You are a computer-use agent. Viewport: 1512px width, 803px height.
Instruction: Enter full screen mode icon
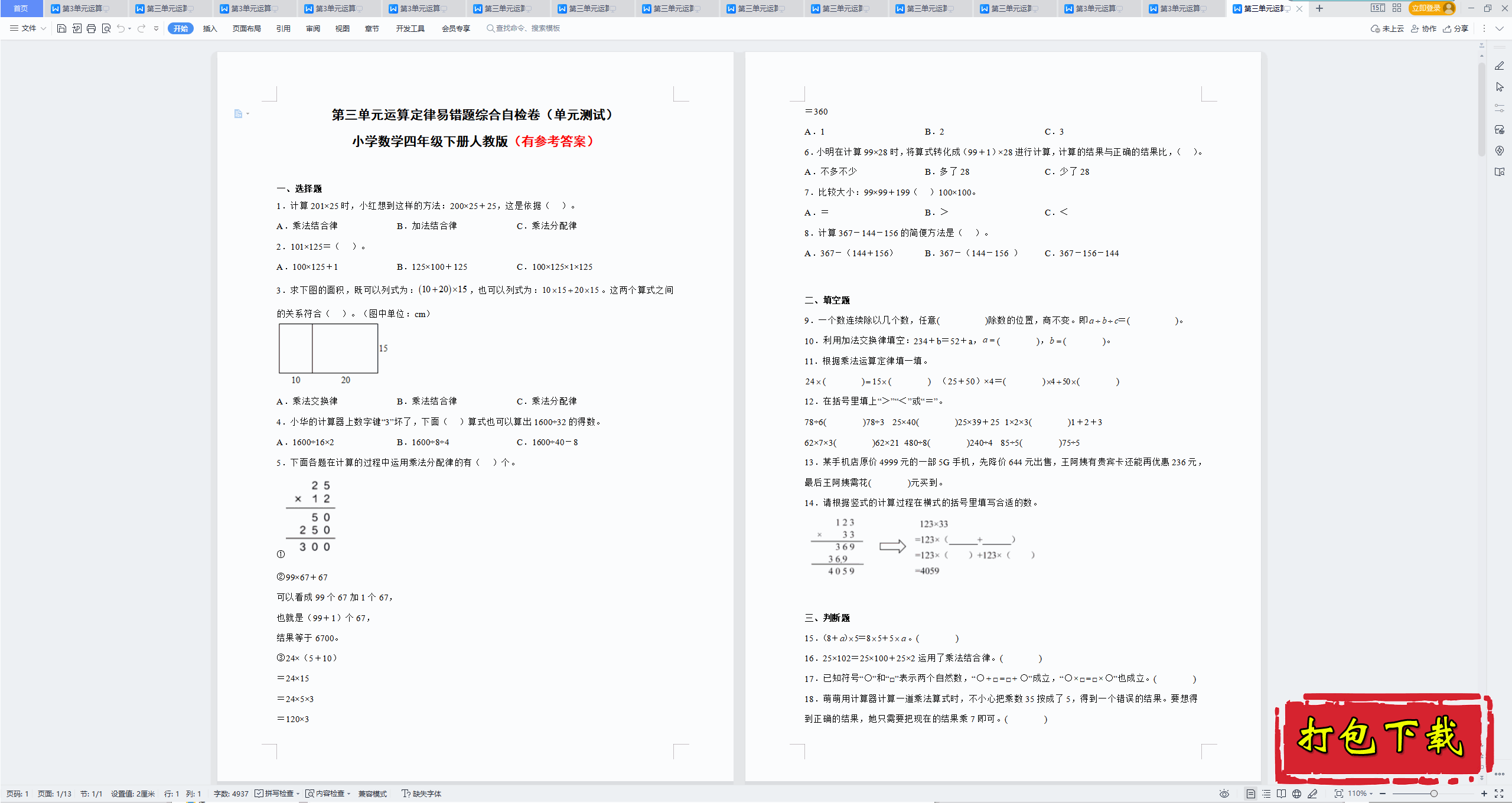point(1499,794)
